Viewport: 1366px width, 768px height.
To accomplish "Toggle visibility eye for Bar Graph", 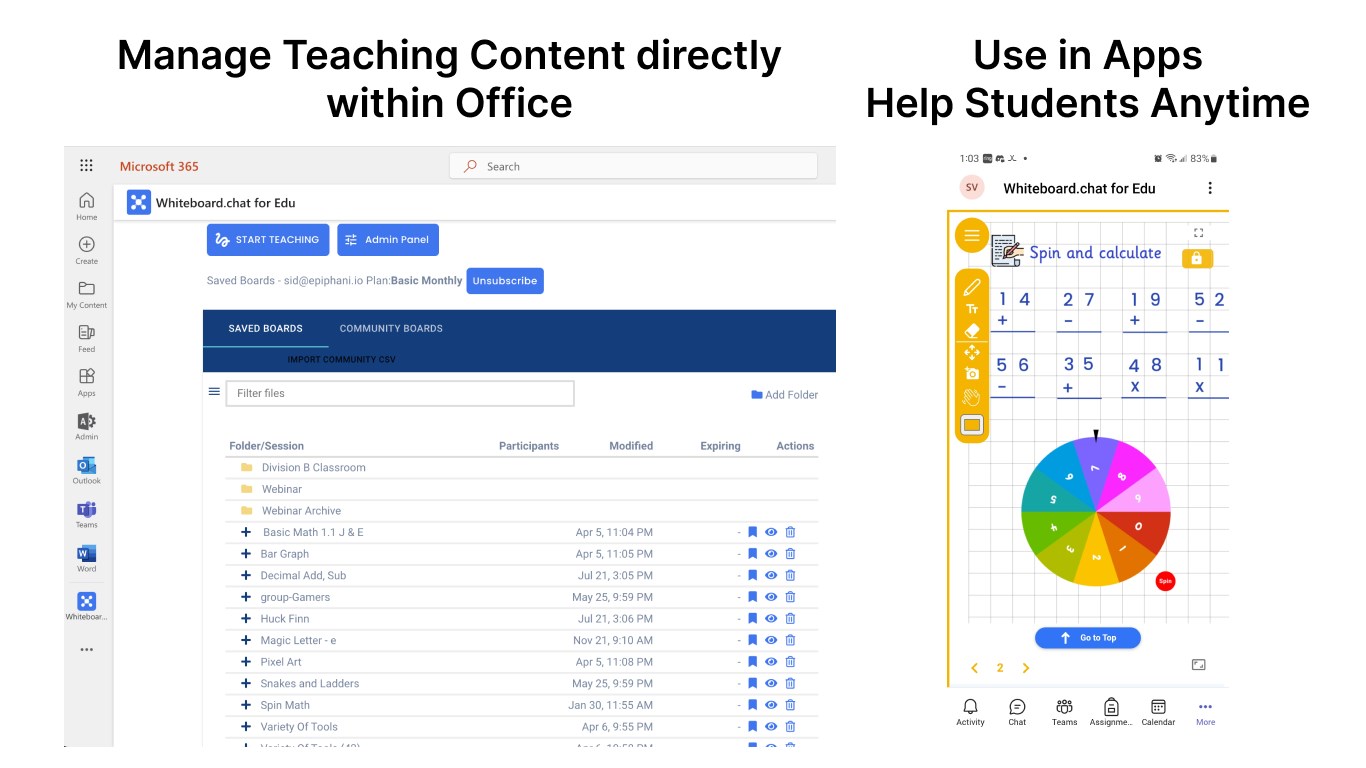I will pos(771,554).
